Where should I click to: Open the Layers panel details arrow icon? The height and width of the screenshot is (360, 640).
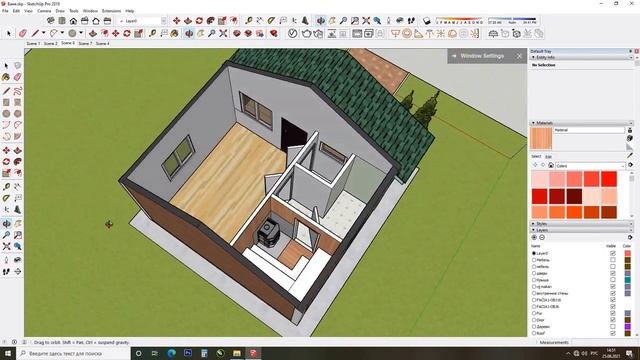tap(630, 237)
